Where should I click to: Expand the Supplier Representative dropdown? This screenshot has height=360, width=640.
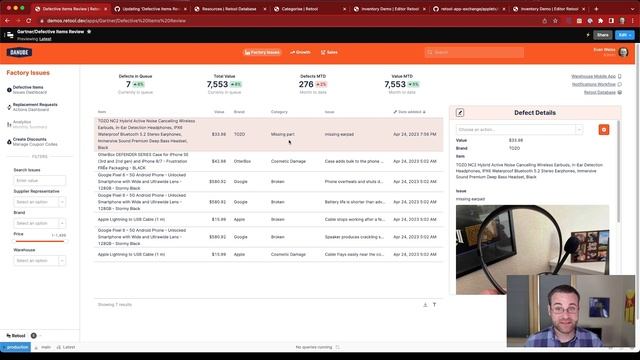coord(39,202)
